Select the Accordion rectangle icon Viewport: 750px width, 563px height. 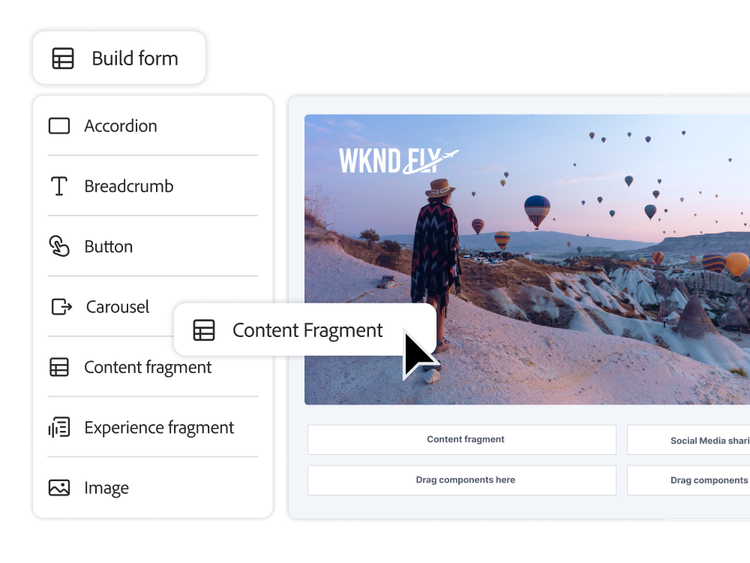click(59, 126)
